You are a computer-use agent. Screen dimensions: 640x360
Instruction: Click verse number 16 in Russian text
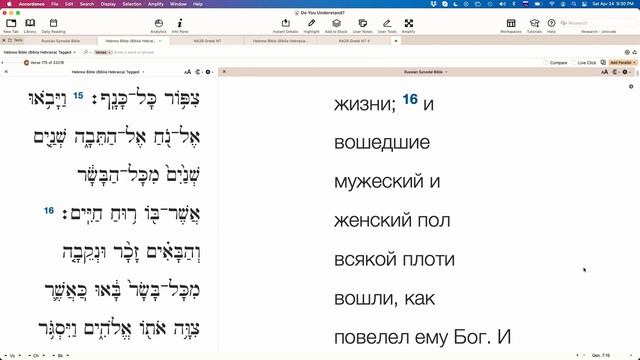tap(410, 99)
